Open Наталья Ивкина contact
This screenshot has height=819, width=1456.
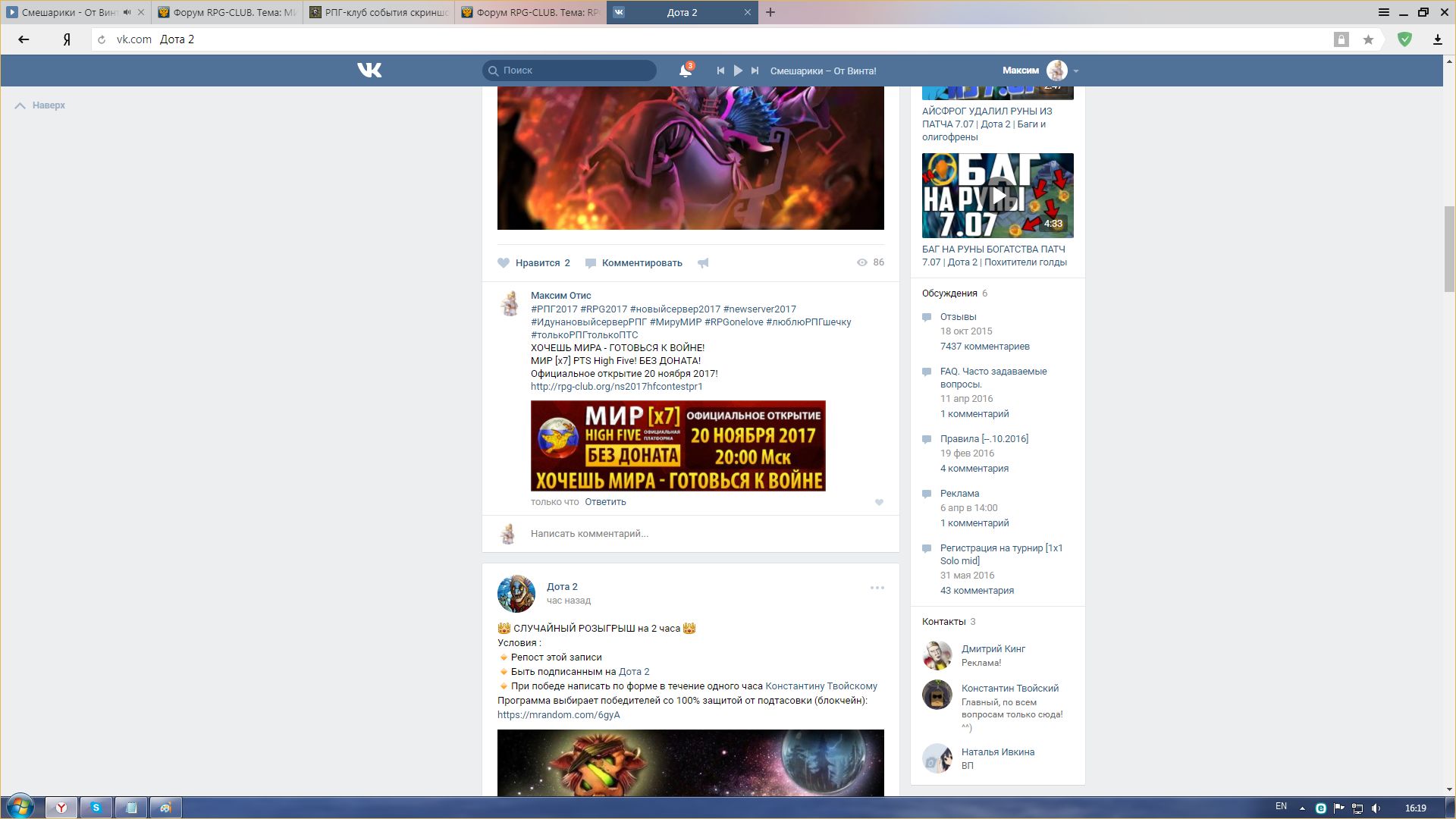(x=998, y=752)
